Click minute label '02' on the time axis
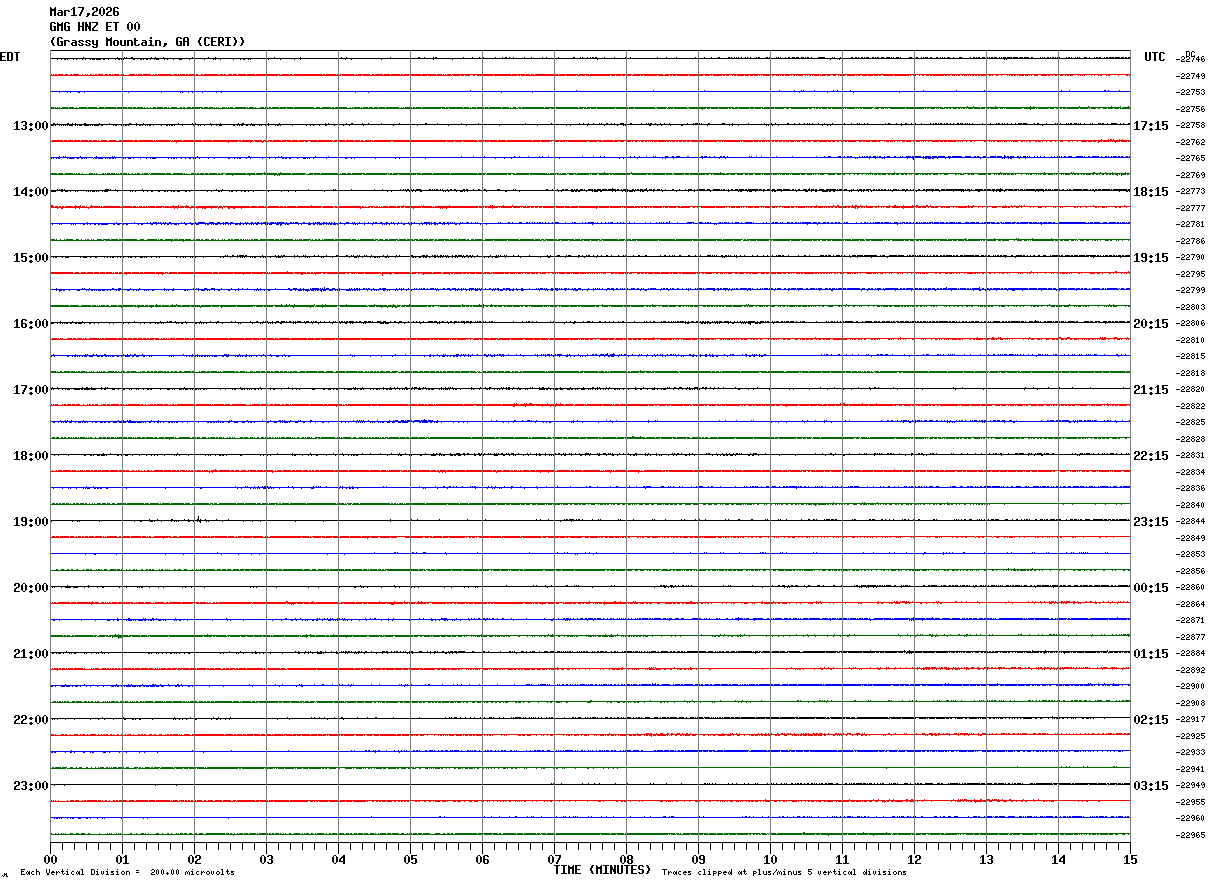 pyautogui.click(x=194, y=860)
